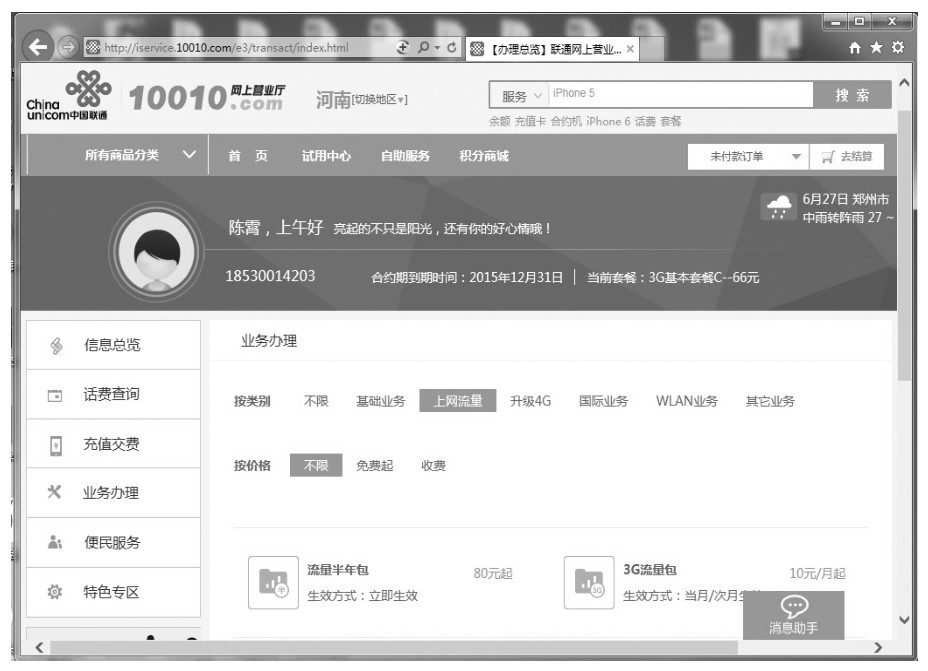Click the browser back arrow button
The image size is (928, 671).
[38, 47]
